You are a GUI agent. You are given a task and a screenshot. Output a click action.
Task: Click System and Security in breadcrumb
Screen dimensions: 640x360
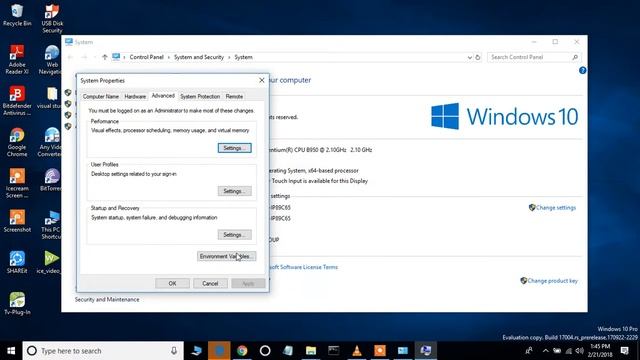click(x=199, y=57)
